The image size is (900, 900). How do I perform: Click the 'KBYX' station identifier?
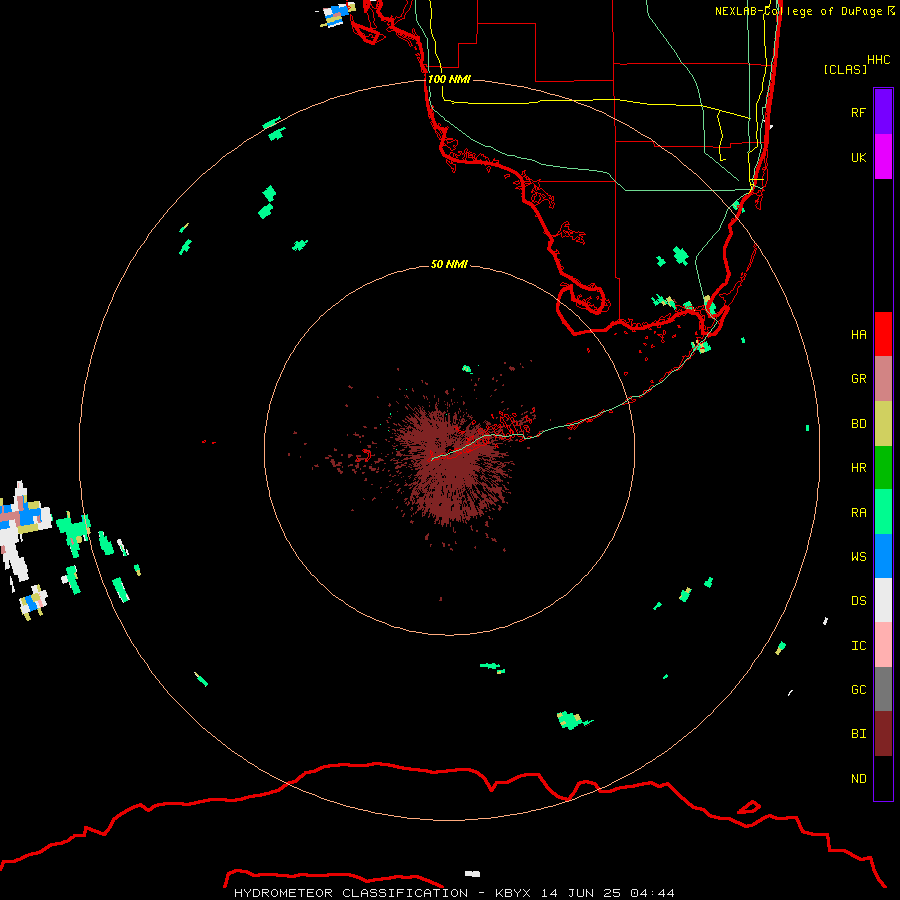click(513, 893)
